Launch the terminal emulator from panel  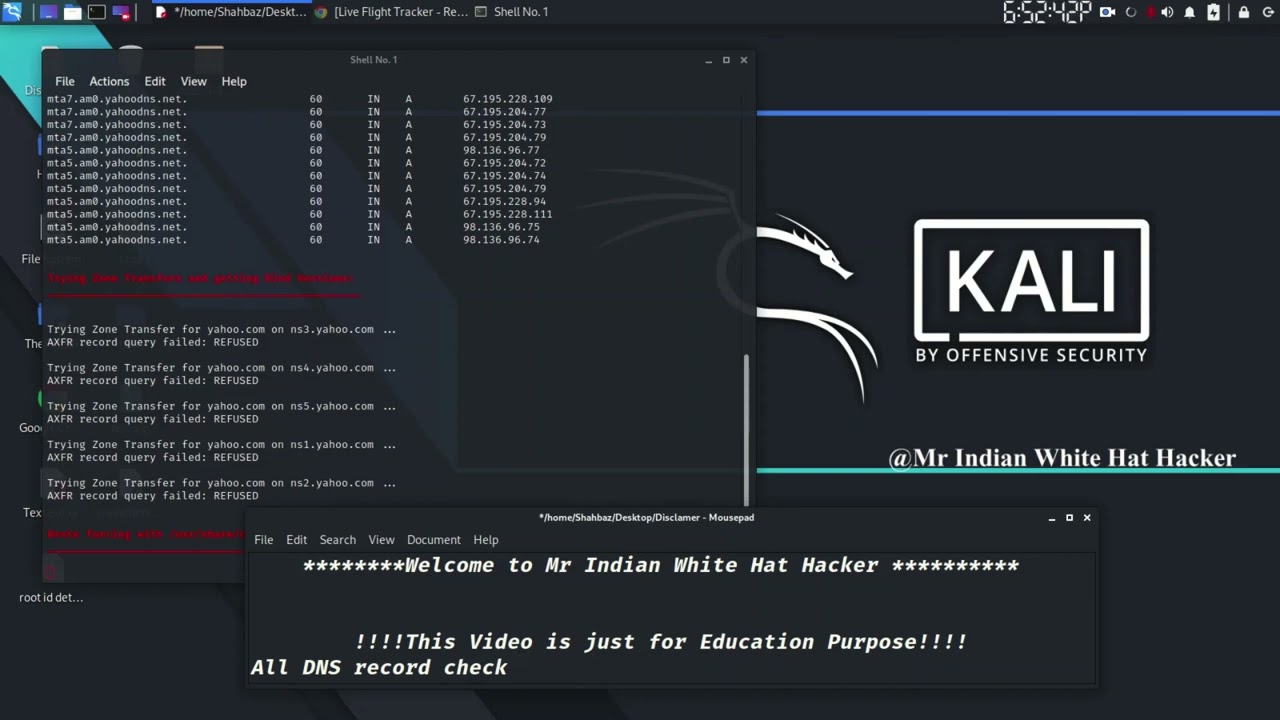pyautogui.click(x=97, y=12)
